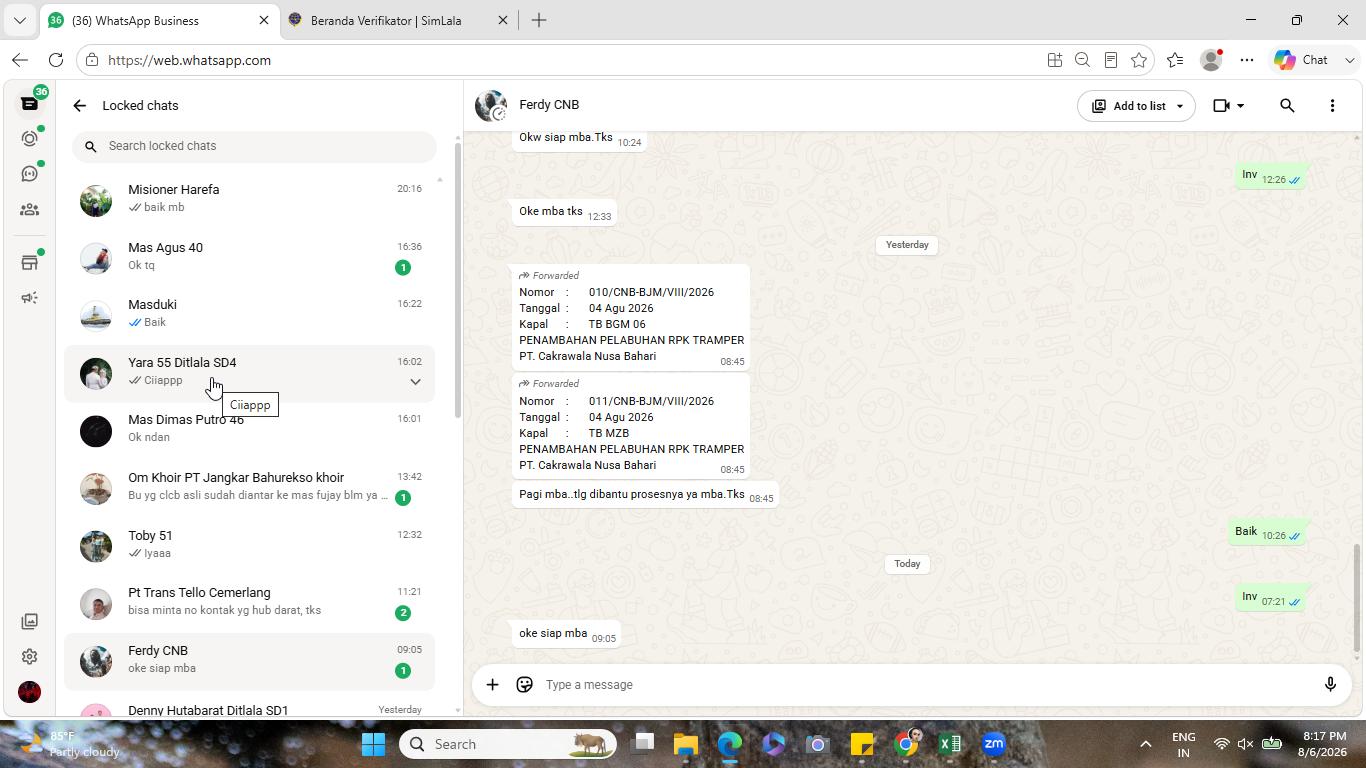Open the Pt Trans Tello Cemerlang chat

pyautogui.click(x=250, y=602)
